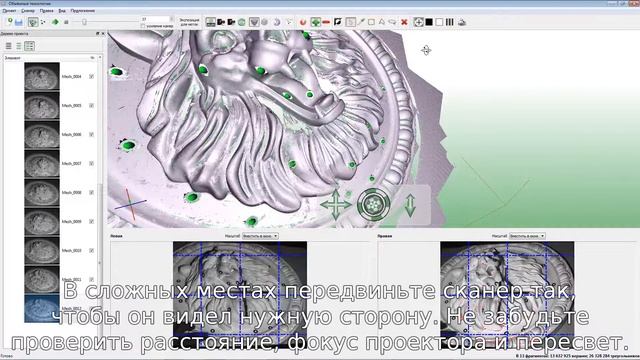Choose the black background swatch
Viewport: 640px width, 360px height.
click(429, 22)
